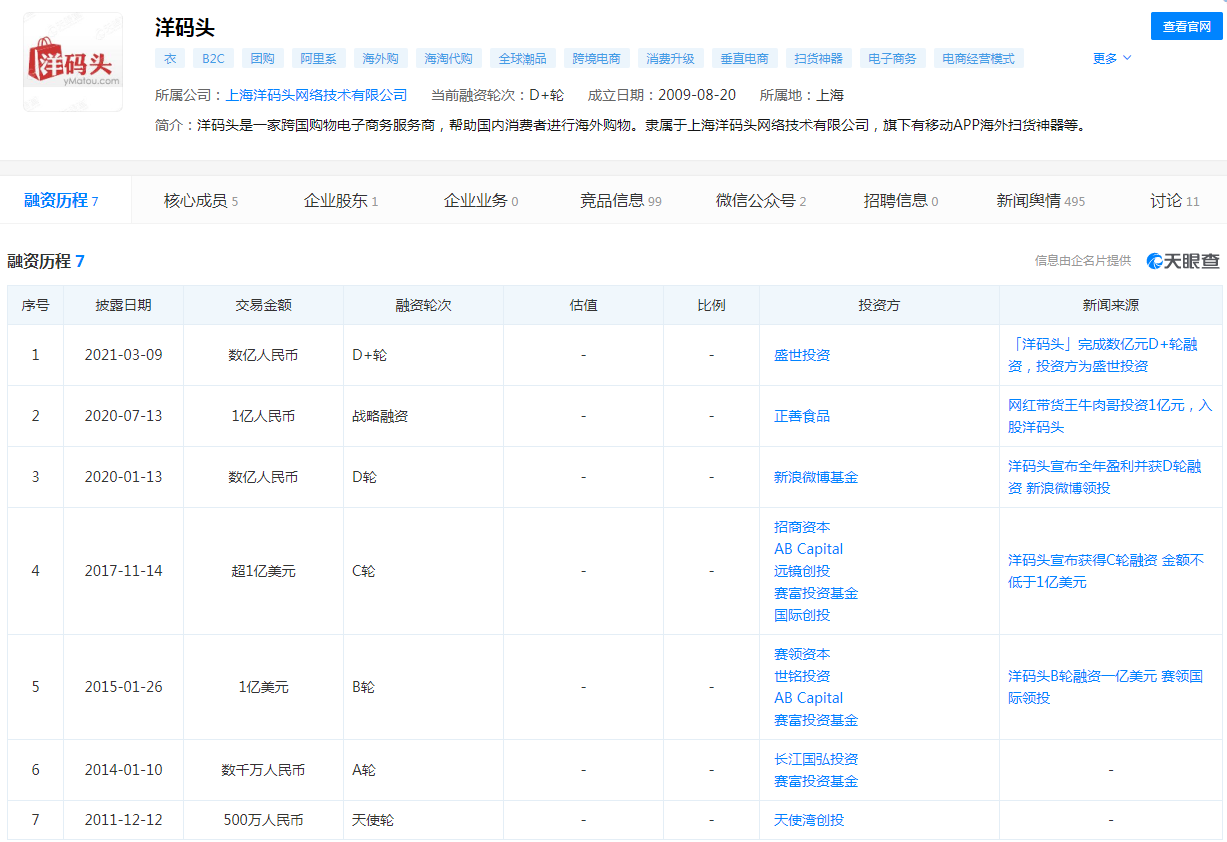
Task: Click 长江国弘投资 investor link
Action: (816, 759)
